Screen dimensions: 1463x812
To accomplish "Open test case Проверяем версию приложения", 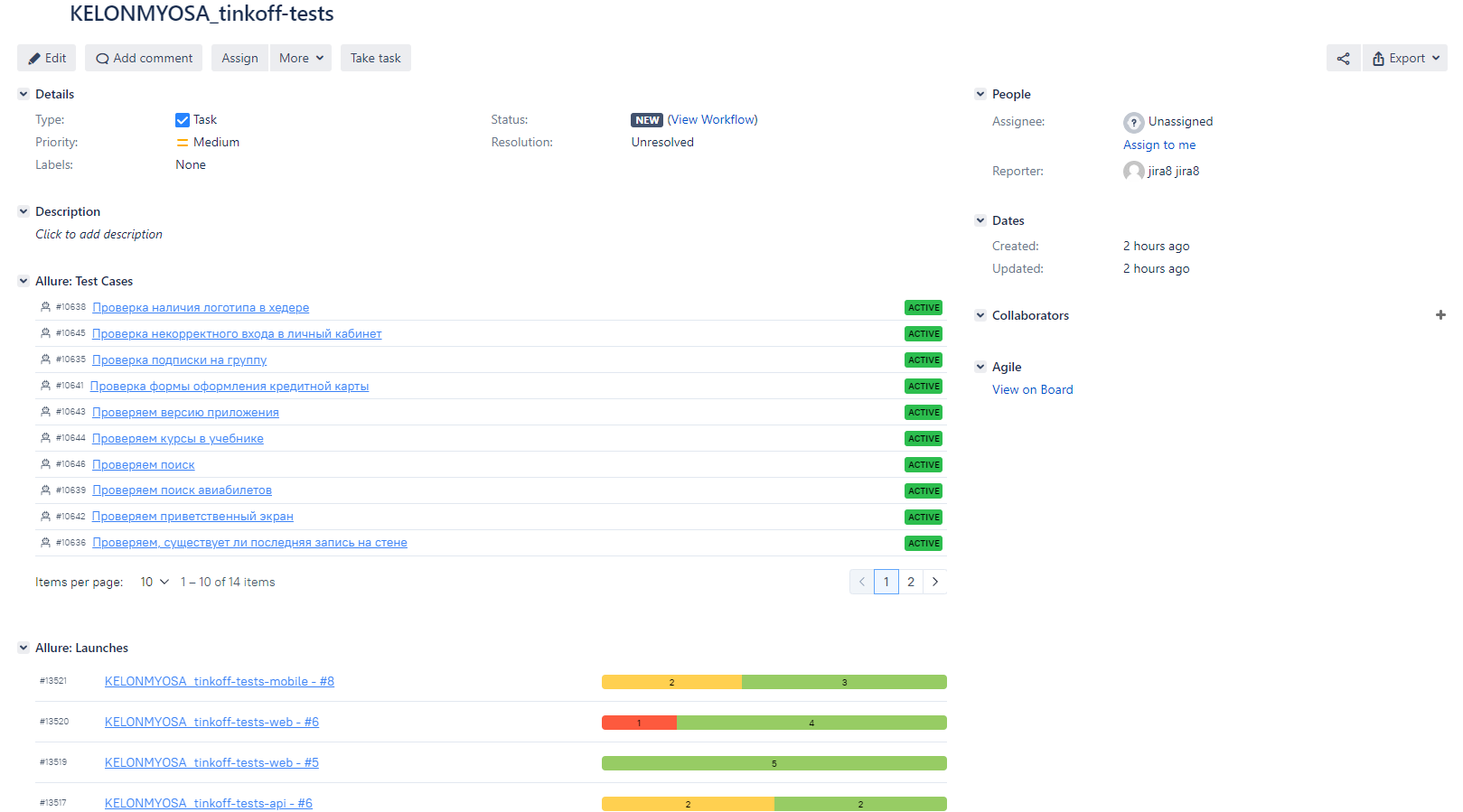I will coord(185,413).
